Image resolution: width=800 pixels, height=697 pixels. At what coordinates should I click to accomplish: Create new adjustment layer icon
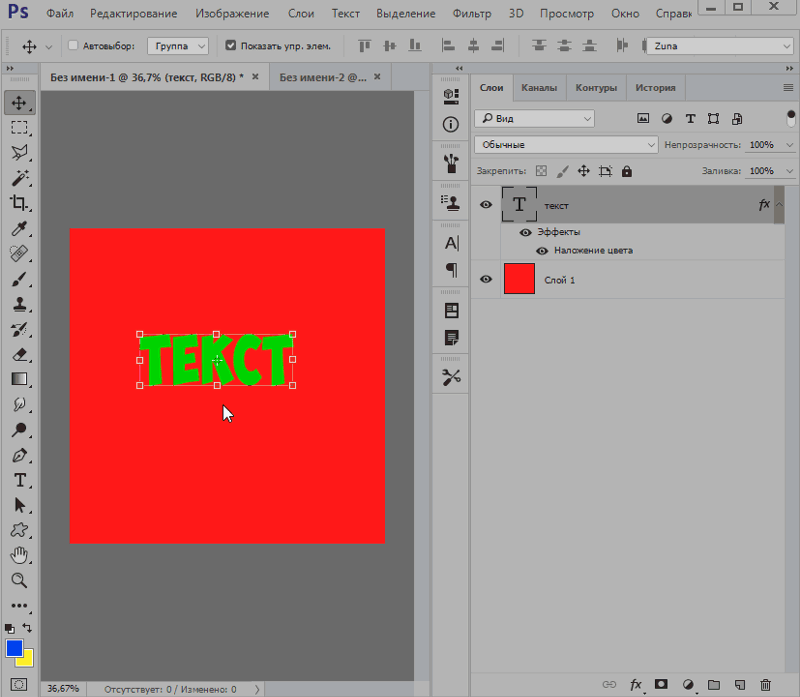(688, 685)
